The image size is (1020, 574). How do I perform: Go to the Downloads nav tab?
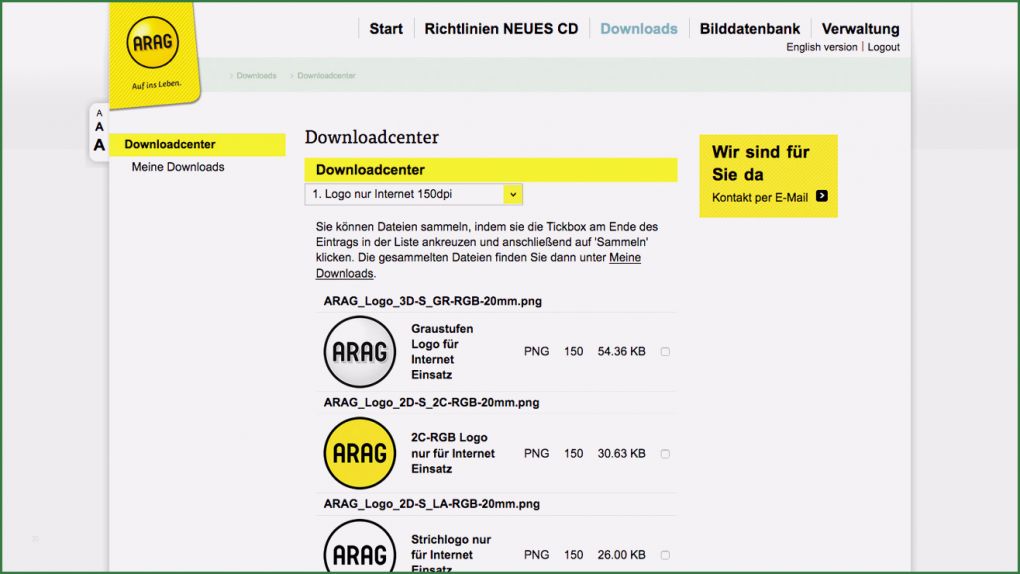click(x=639, y=29)
